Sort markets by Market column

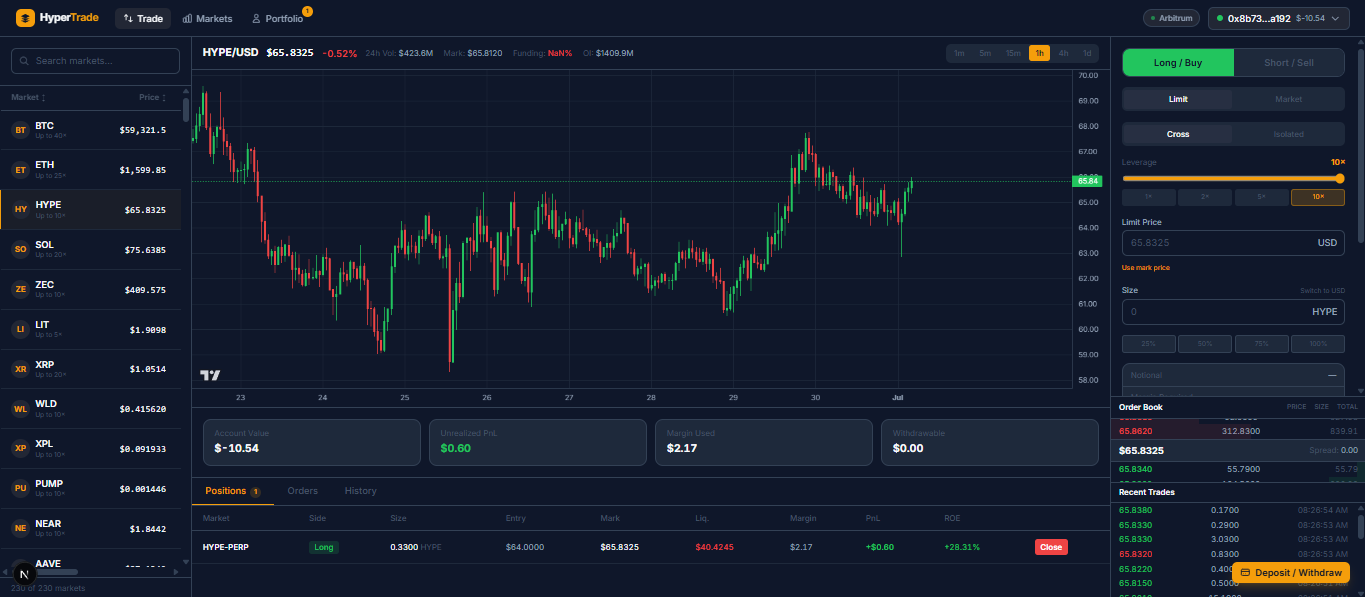pyautogui.click(x=28, y=97)
